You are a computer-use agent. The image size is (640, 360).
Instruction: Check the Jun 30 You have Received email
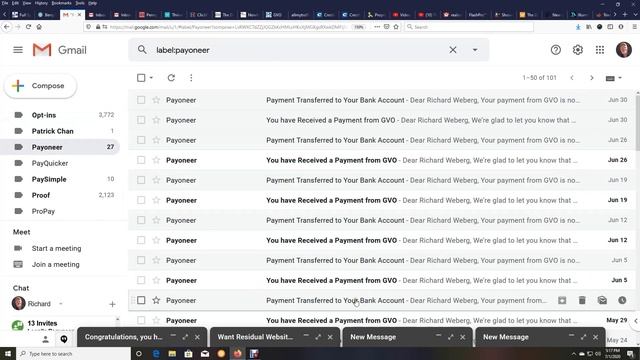141,120
